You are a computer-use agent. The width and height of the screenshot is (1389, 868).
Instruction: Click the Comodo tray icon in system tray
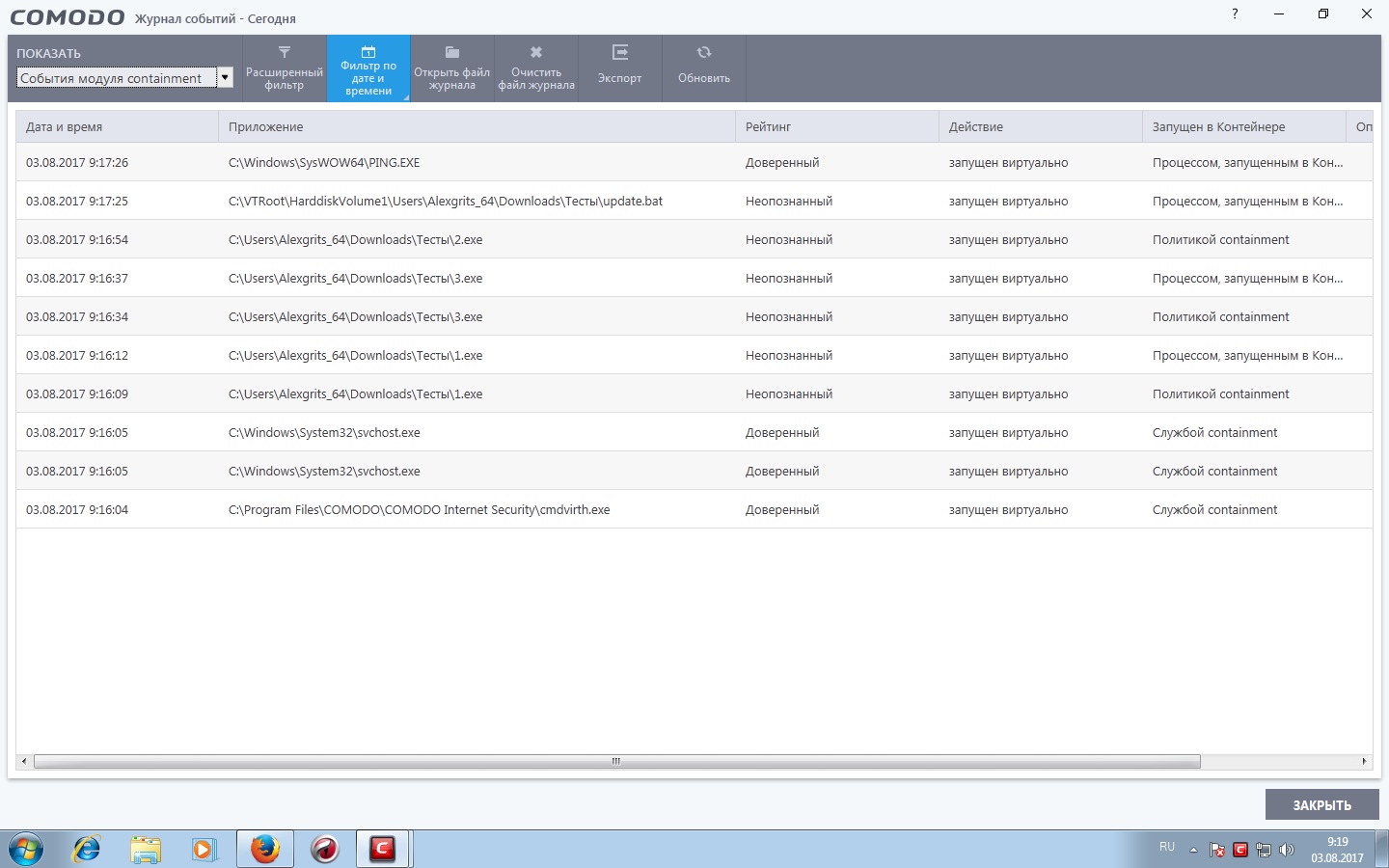tap(1240, 850)
